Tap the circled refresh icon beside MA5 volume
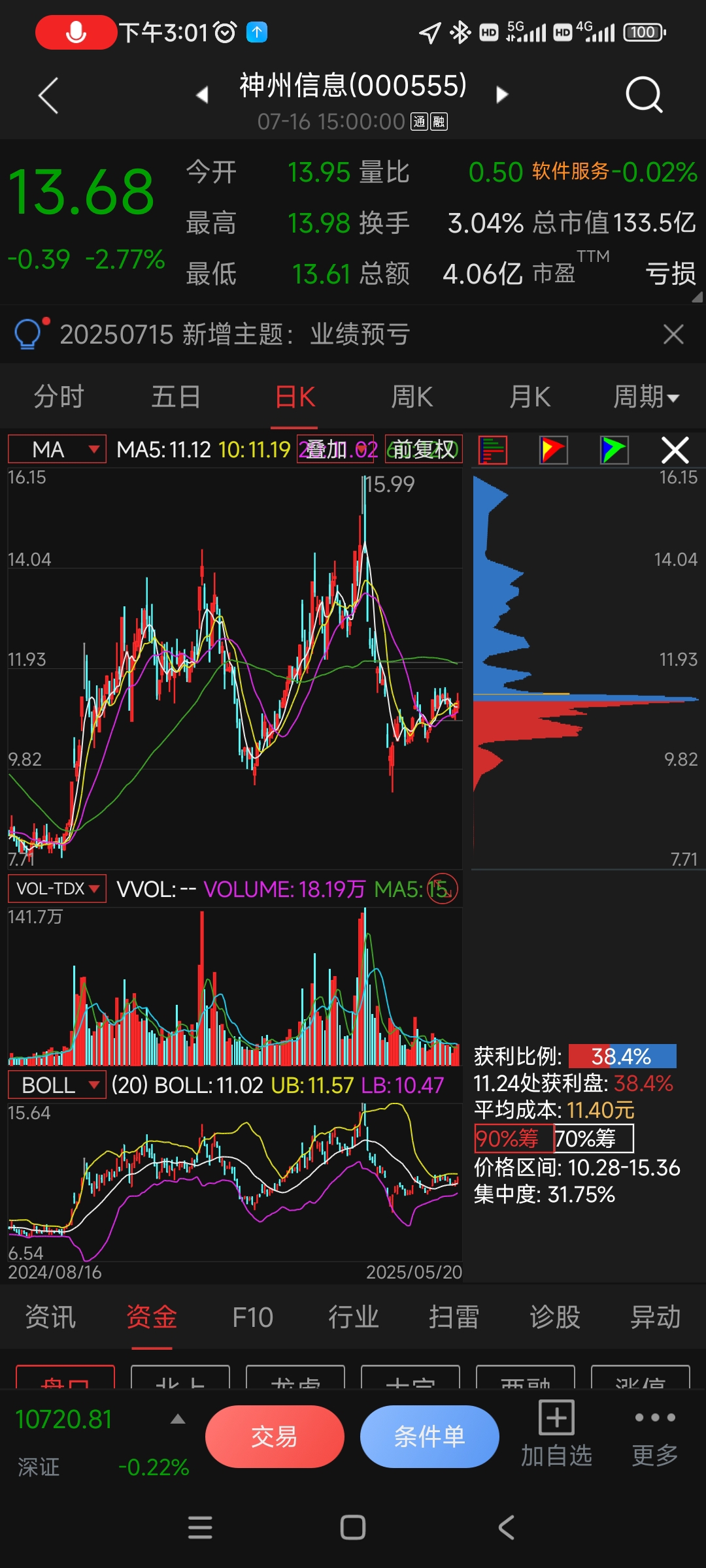This screenshot has height=1568, width=706. (443, 889)
